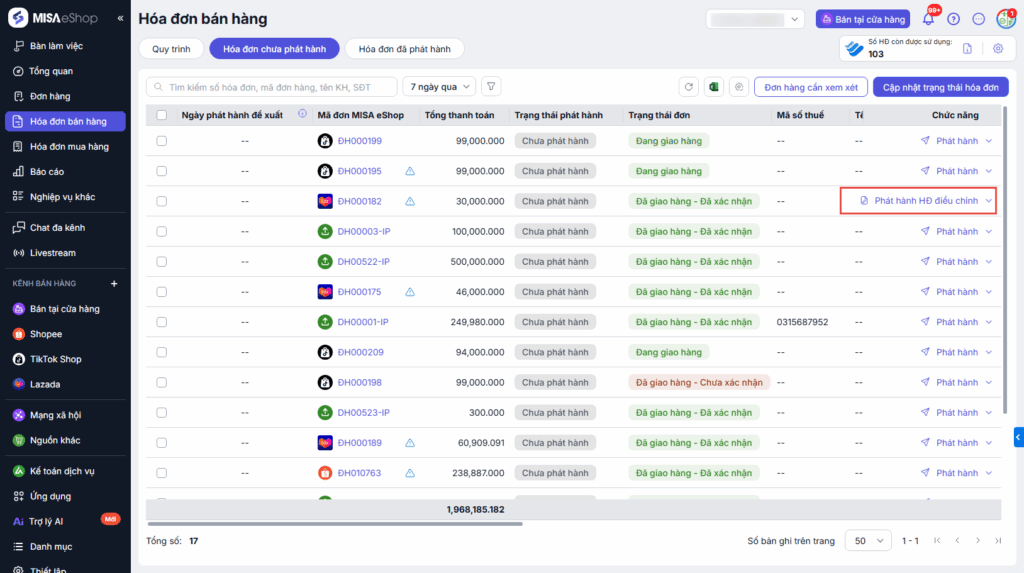This screenshot has height=573, width=1024.
Task: Expand arrow beside Phát hành HĐ điều chỉnh
Action: click(989, 201)
